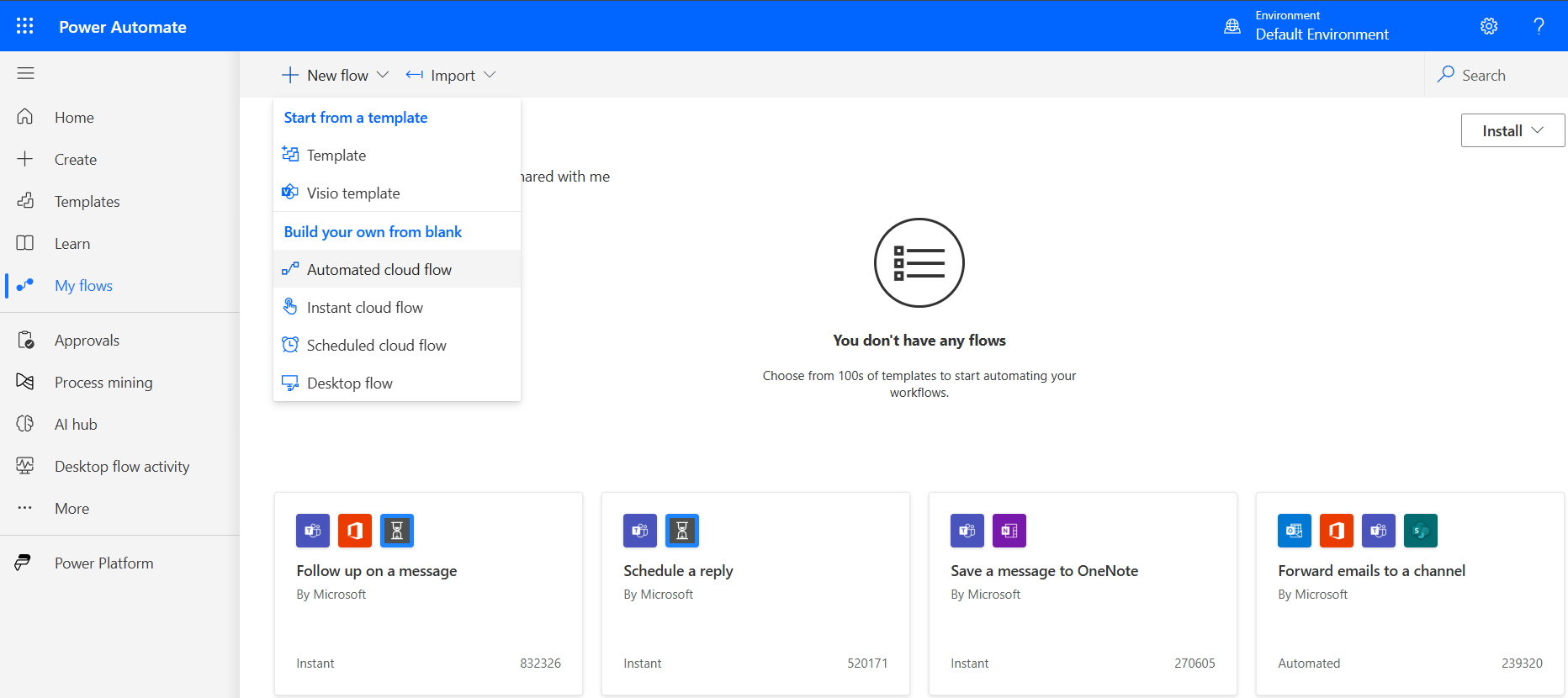This screenshot has width=1568, height=698.
Task: Collapse the left navigation hamburger menu
Action: click(25, 73)
